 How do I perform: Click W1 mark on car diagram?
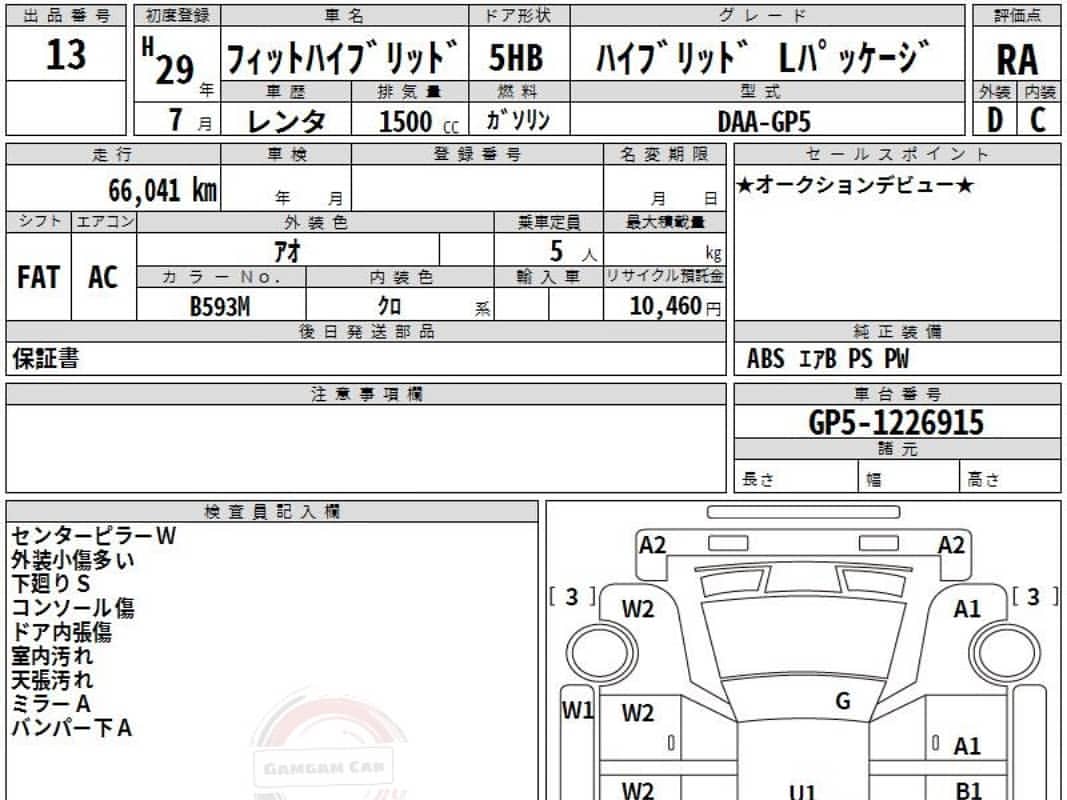point(577,711)
